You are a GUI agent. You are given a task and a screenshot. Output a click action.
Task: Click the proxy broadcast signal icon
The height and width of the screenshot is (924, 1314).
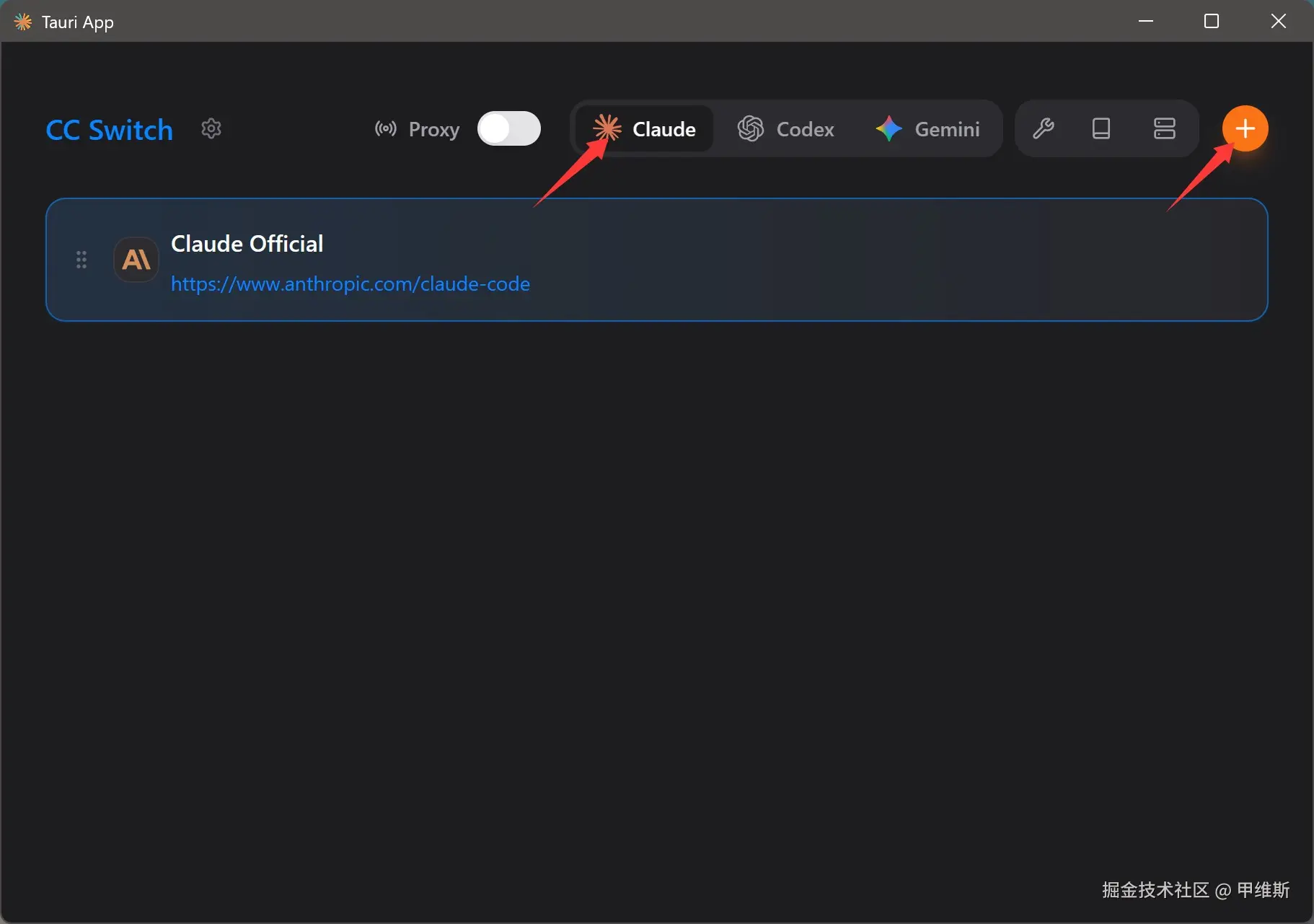click(x=386, y=129)
